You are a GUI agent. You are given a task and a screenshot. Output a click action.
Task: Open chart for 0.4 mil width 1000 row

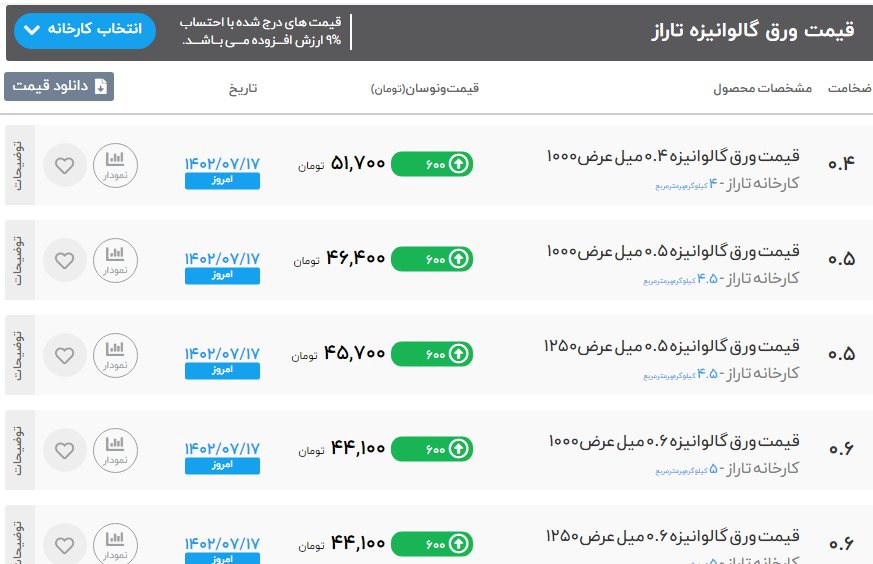pyautogui.click(x=115, y=165)
